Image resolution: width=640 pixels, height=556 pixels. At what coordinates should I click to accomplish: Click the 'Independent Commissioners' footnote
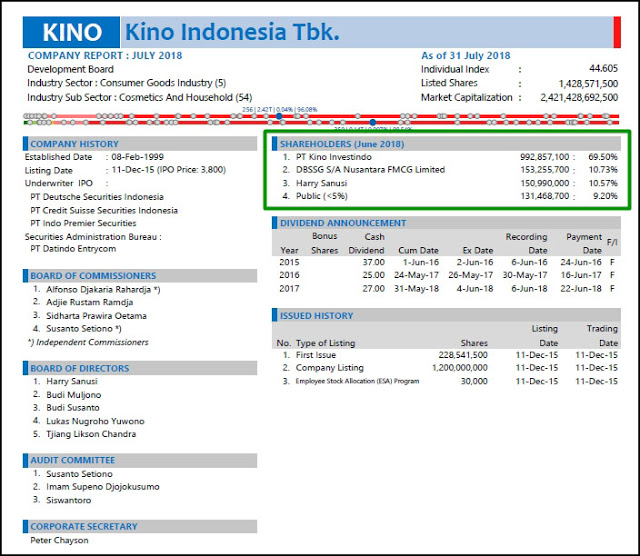pyautogui.click(x=88, y=342)
